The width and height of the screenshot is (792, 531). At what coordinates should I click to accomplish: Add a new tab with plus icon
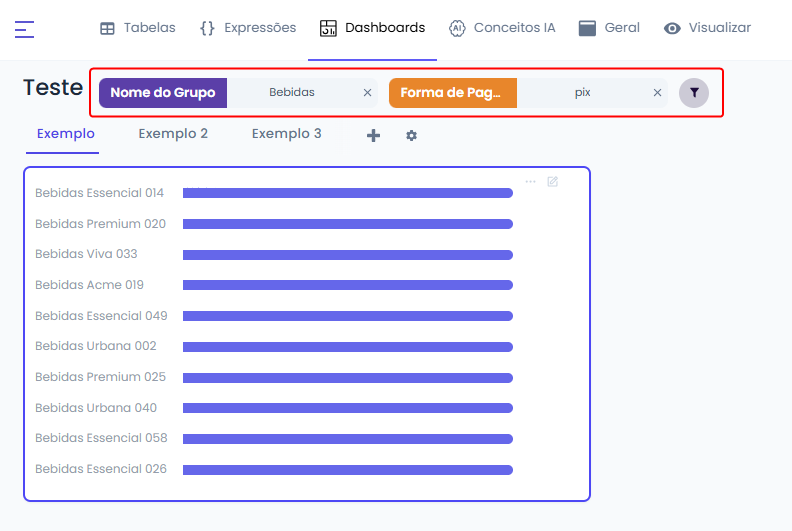373,135
